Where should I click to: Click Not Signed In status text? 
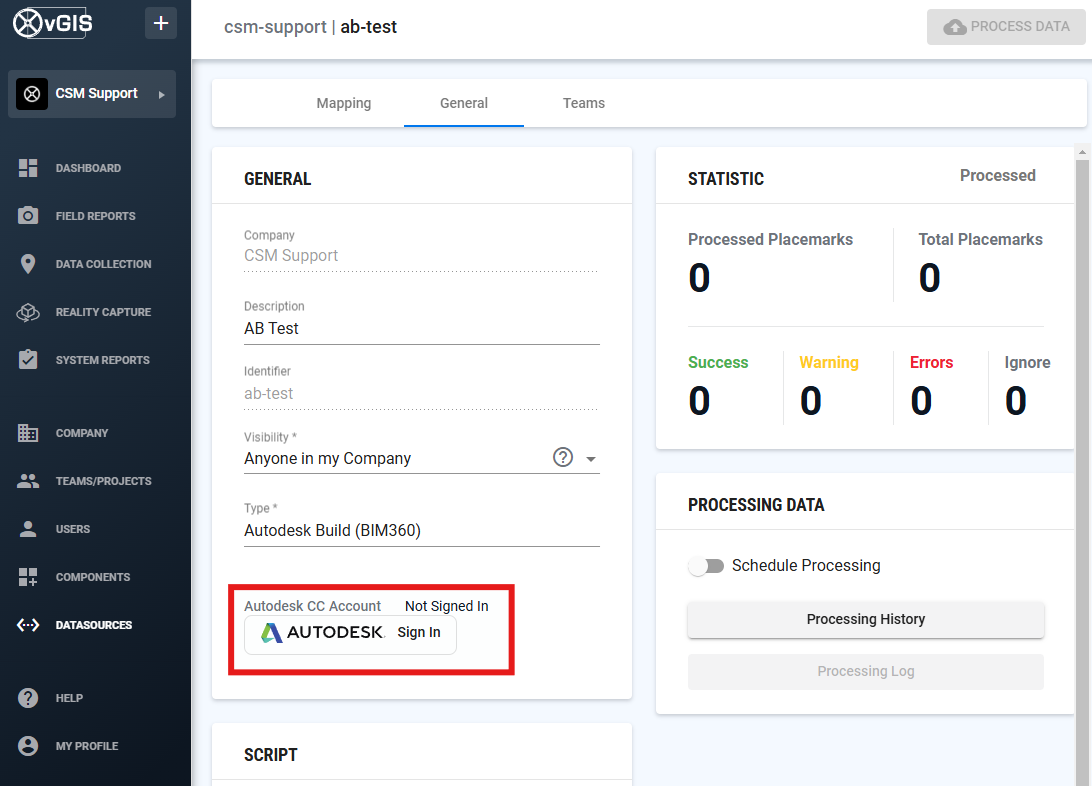[446, 606]
